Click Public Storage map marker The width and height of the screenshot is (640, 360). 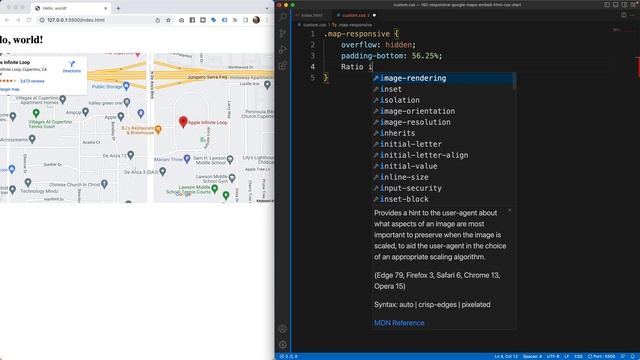click(x=127, y=86)
